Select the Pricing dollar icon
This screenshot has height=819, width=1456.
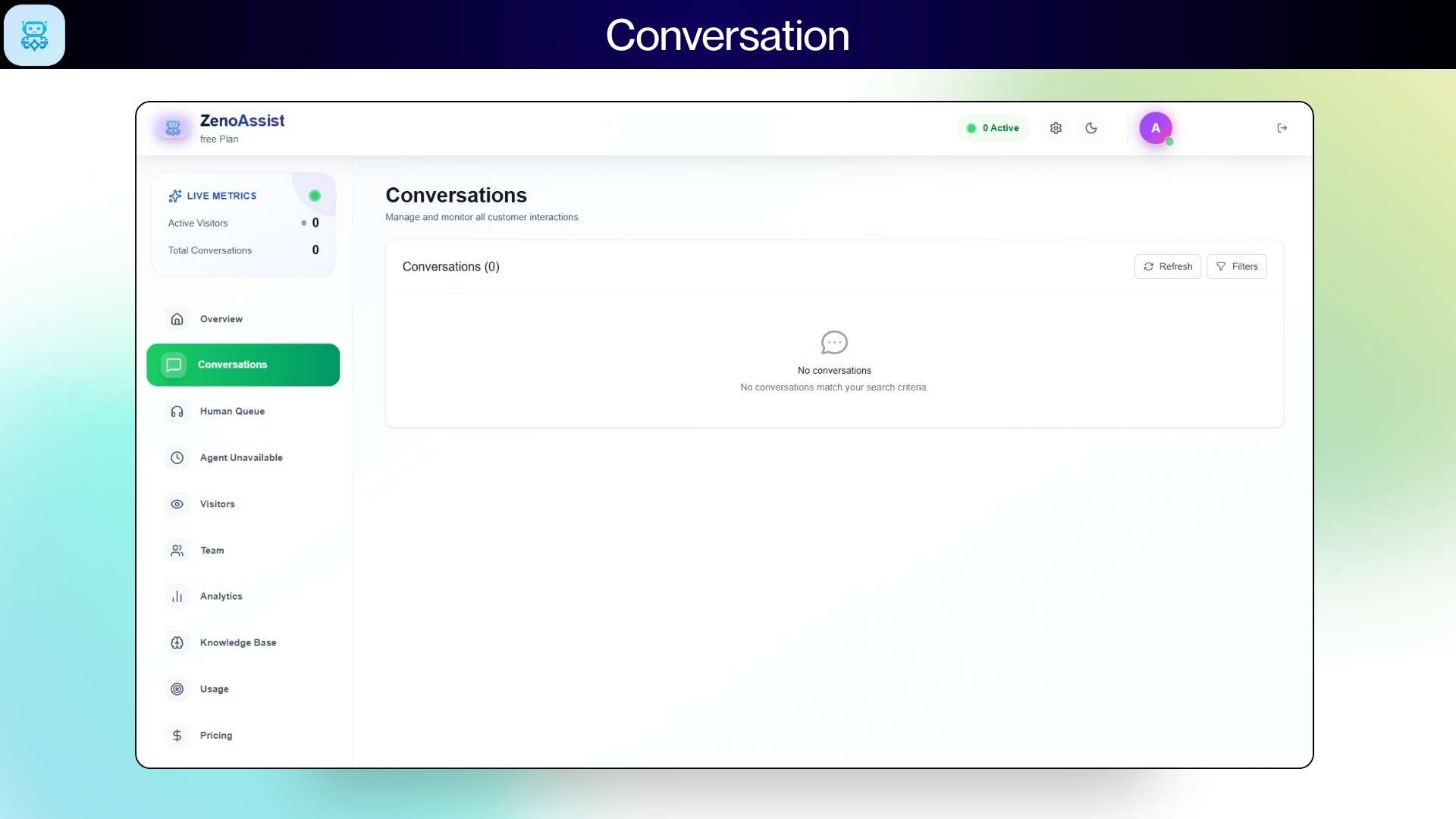pos(176,735)
